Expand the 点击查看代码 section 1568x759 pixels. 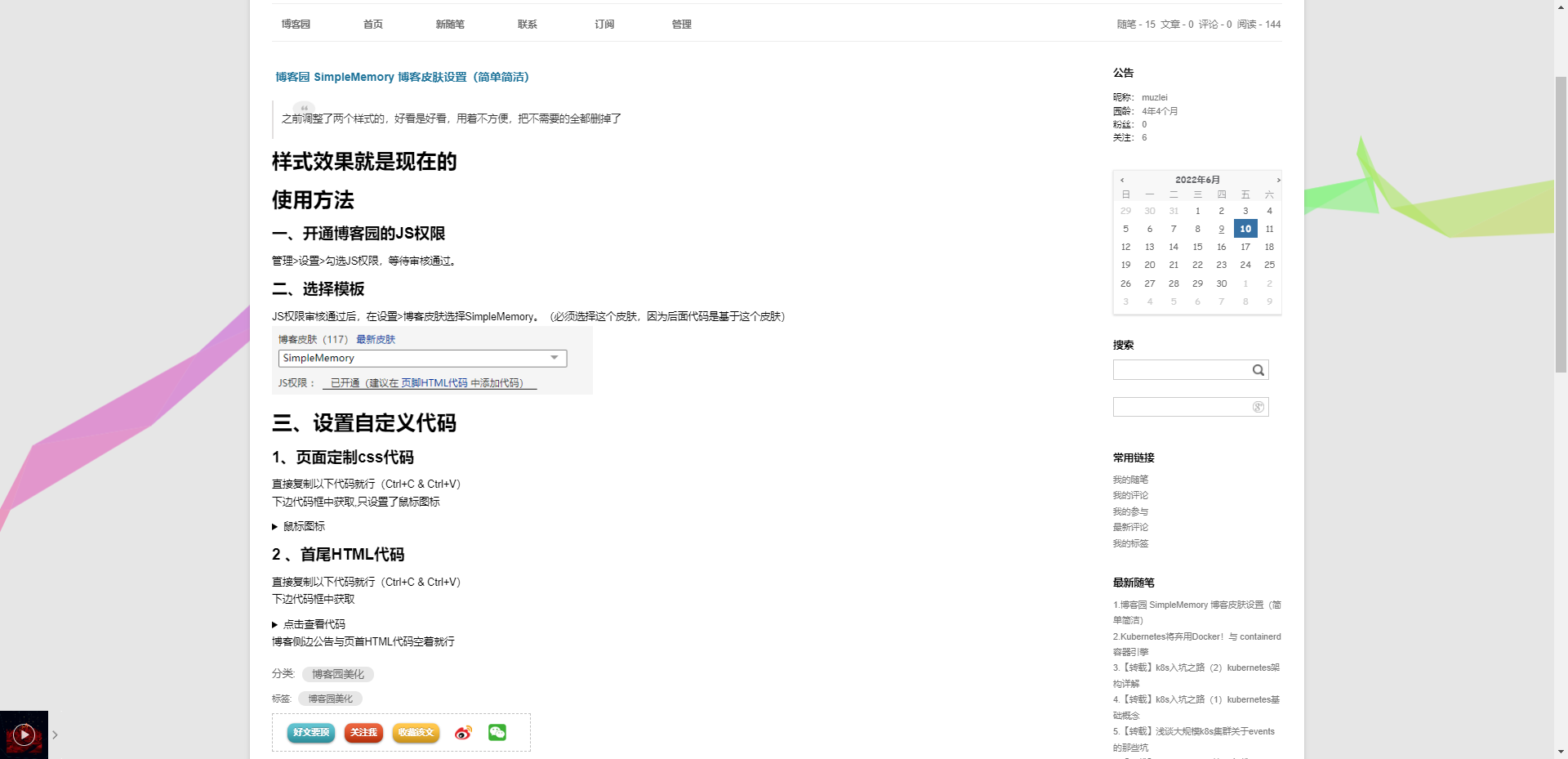click(314, 623)
